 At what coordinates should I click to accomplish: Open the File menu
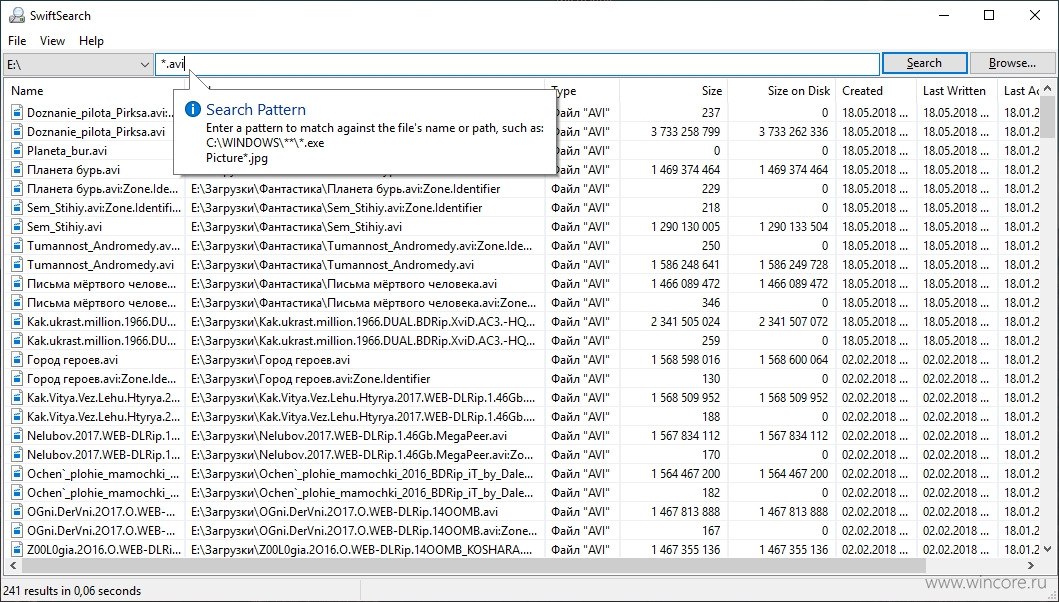click(17, 41)
